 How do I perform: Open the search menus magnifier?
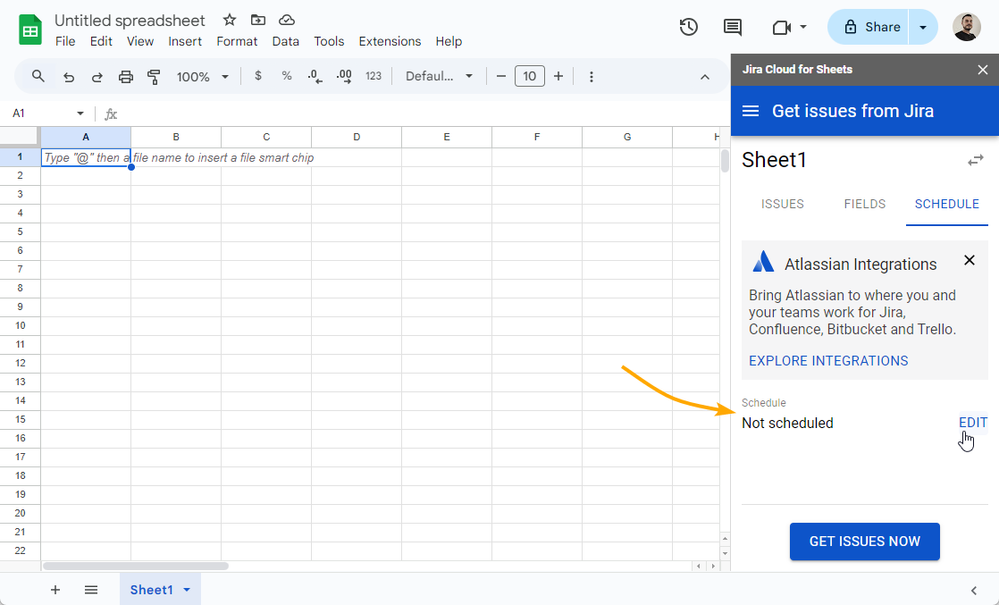click(x=38, y=76)
